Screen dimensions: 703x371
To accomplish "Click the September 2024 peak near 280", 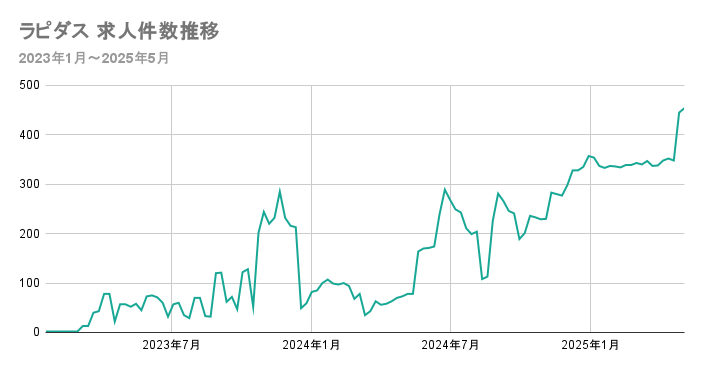I will [x=498, y=193].
